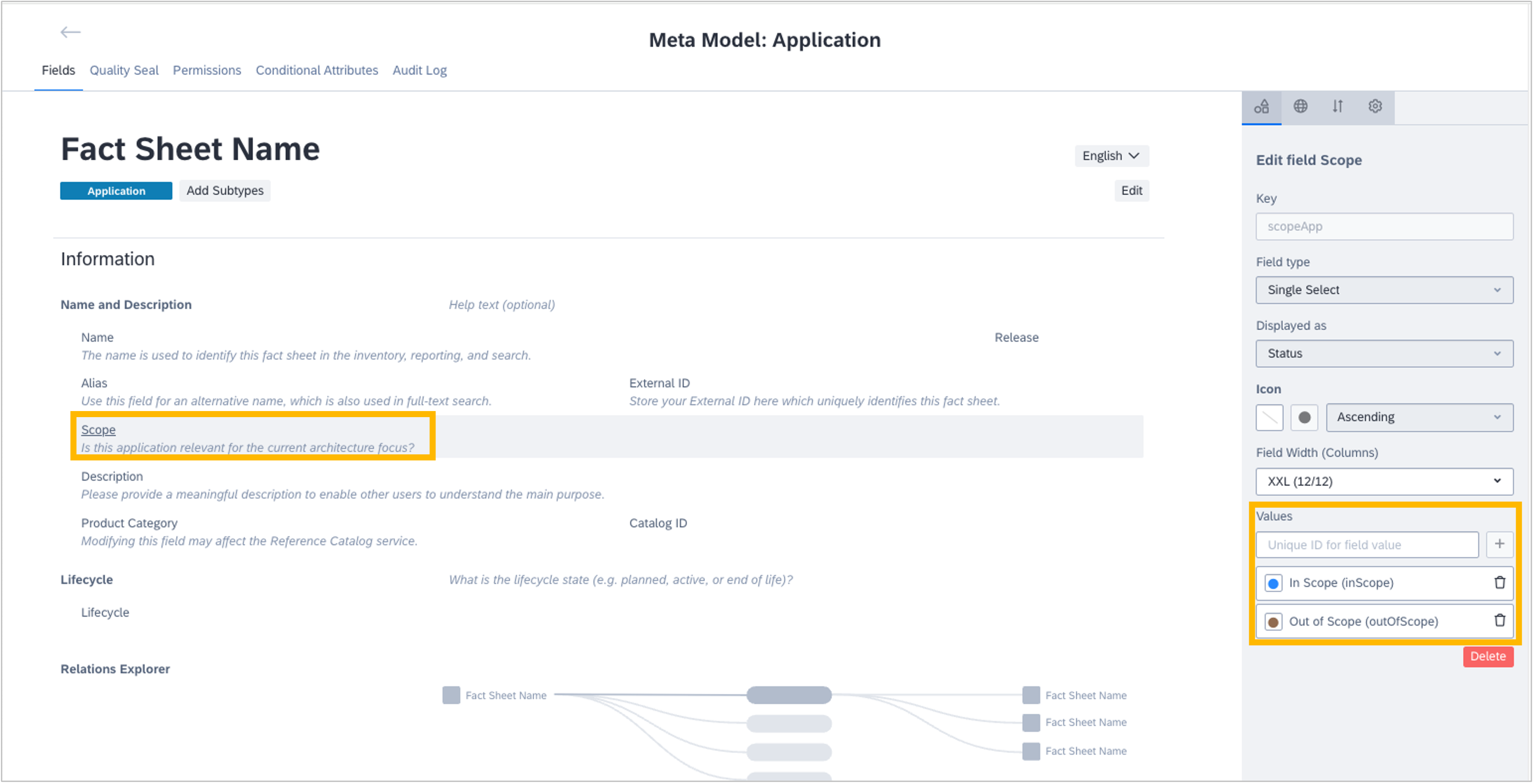The width and height of the screenshot is (1533, 784).
Task: Click the Information section heading
Action: [x=108, y=259]
